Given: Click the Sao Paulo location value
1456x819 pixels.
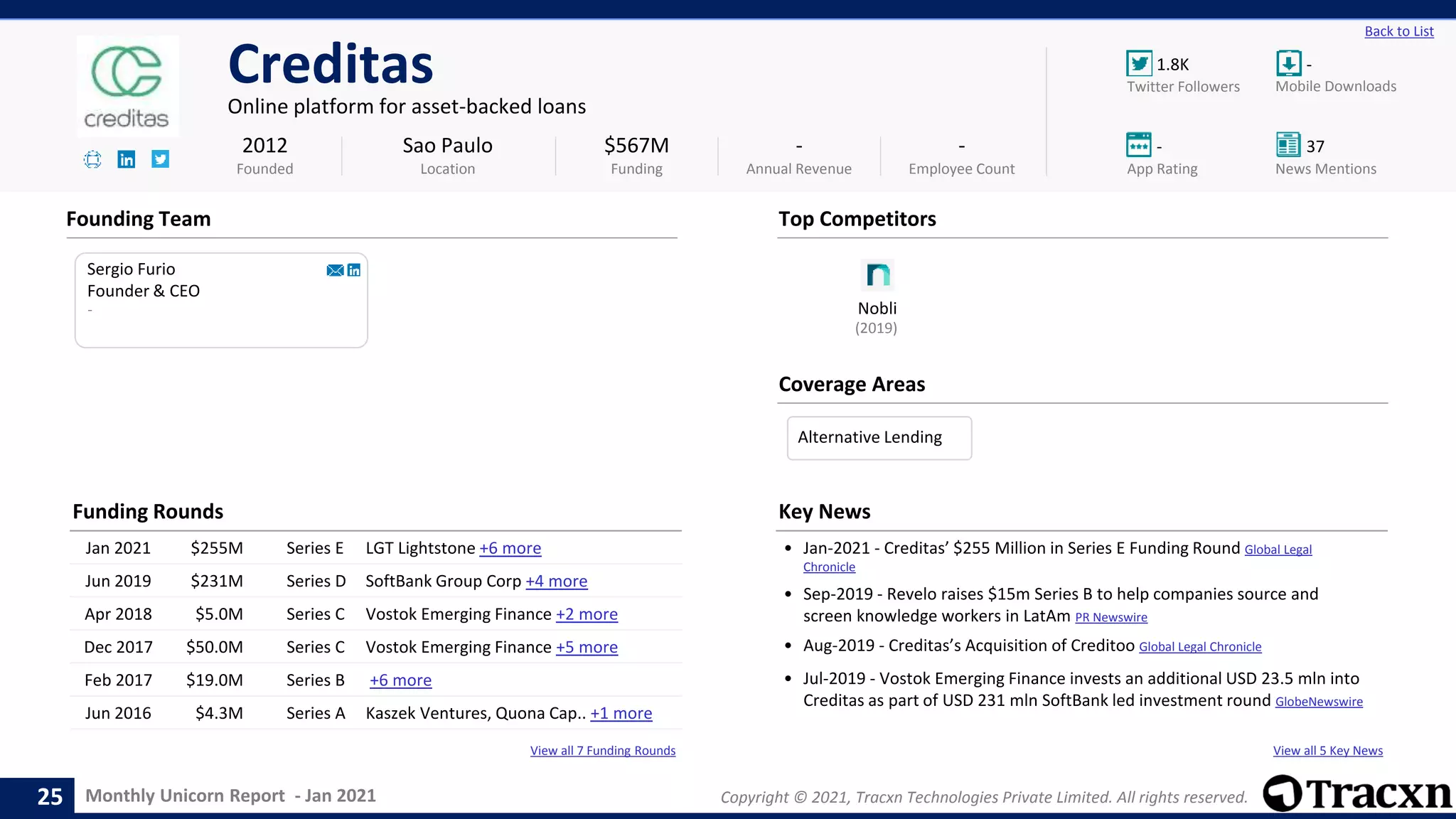Looking at the screenshot, I should [x=447, y=145].
